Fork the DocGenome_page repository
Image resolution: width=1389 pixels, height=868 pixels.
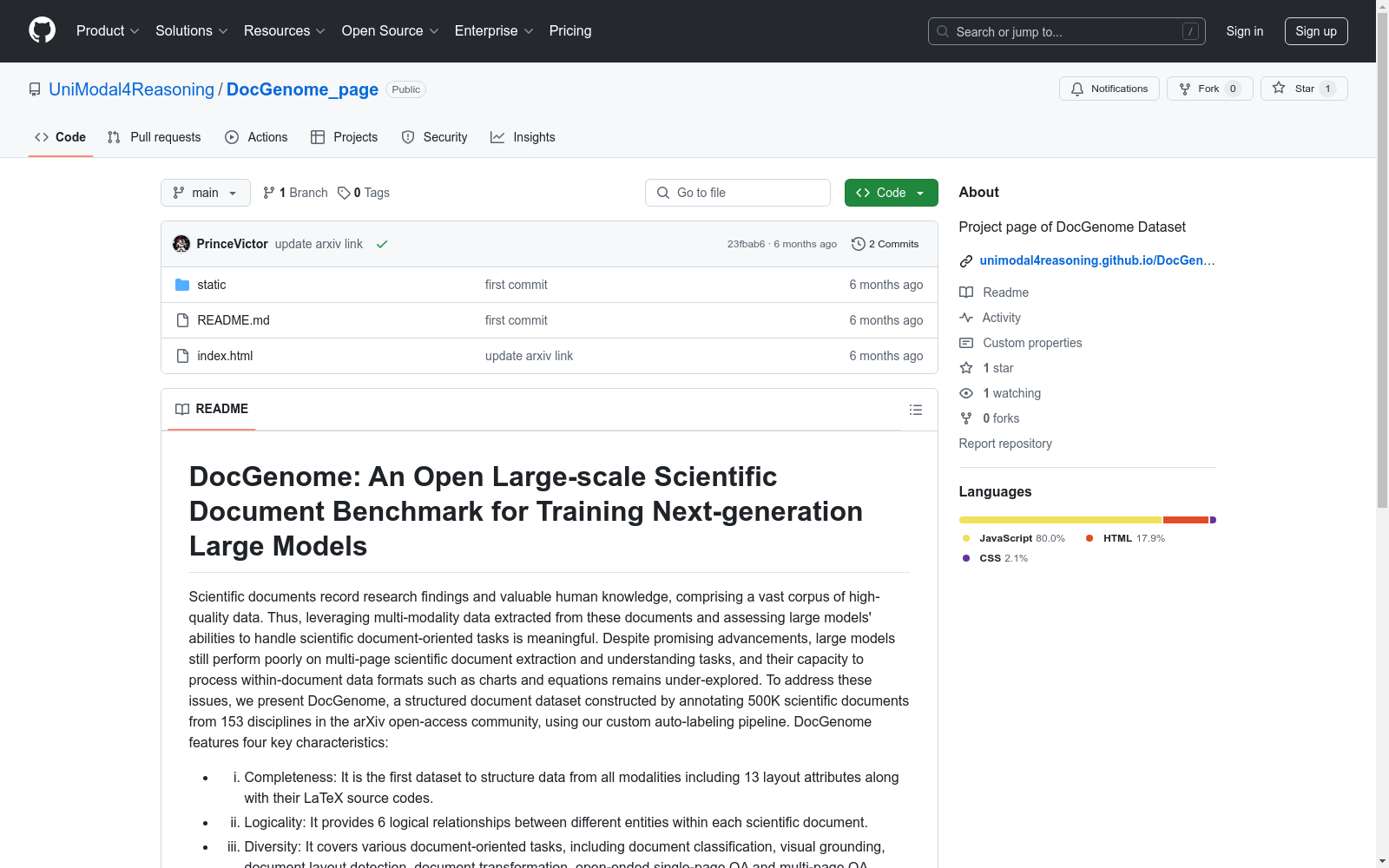pyautogui.click(x=1208, y=89)
